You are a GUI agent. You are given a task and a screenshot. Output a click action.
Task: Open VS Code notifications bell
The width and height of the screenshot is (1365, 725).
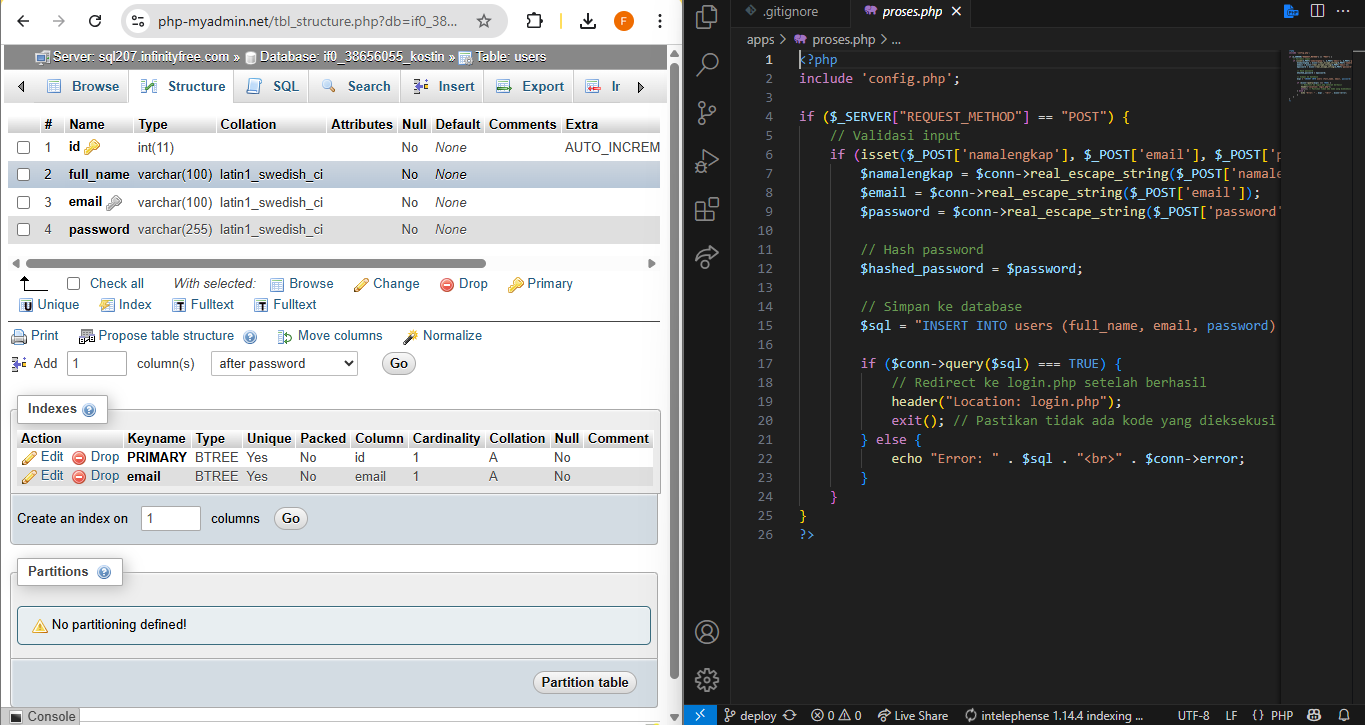pos(1343,716)
